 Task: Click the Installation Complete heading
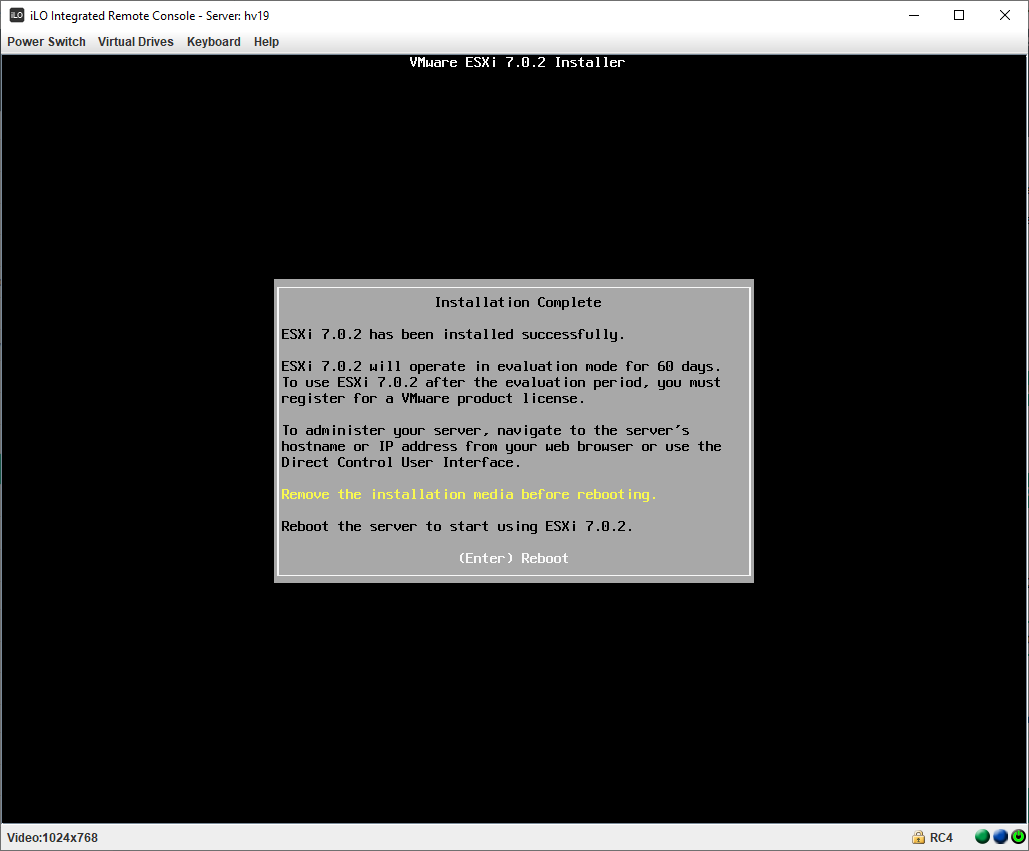pyautogui.click(x=518, y=302)
